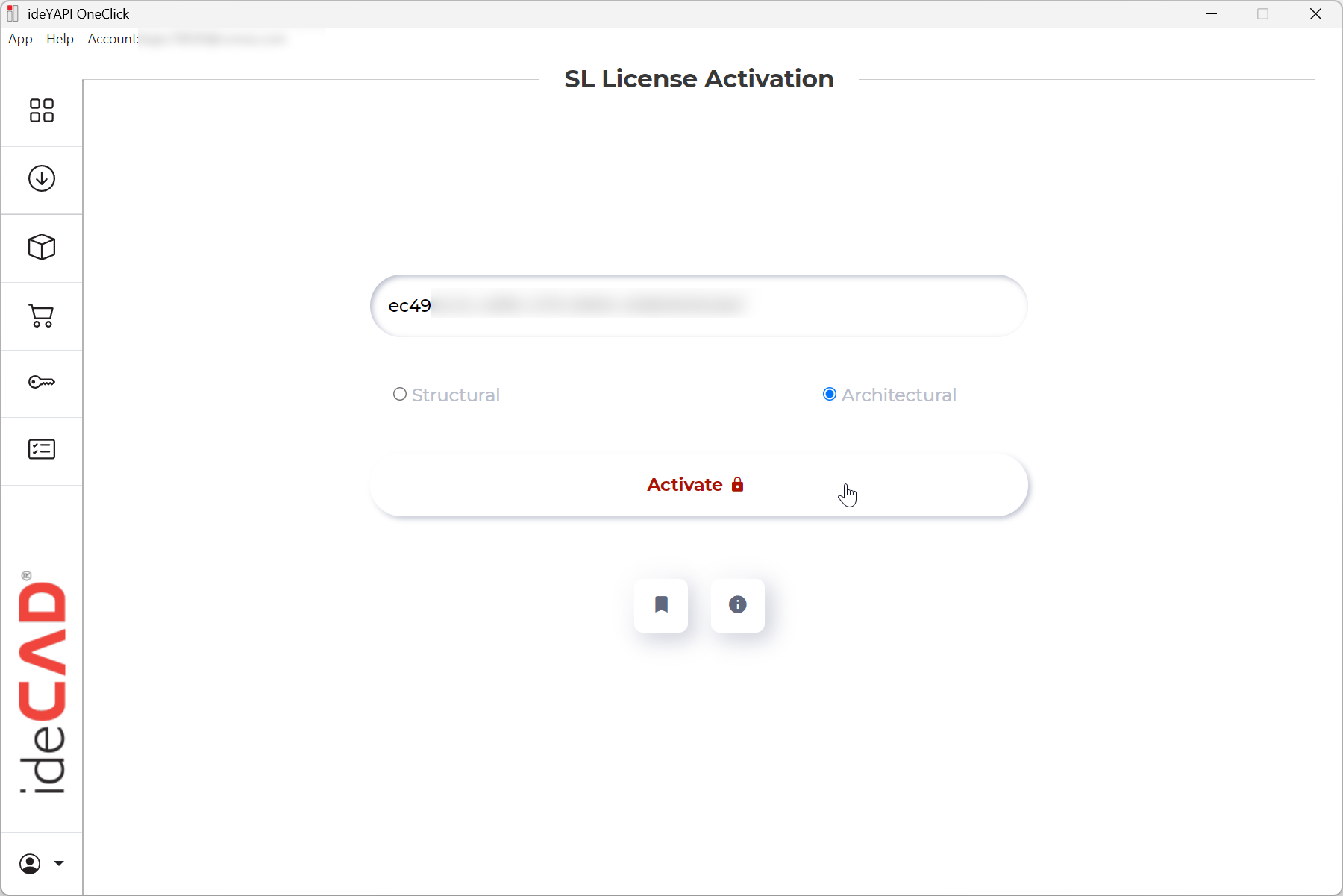Click the Structural label text
The width and height of the screenshot is (1343, 896).
tap(456, 395)
